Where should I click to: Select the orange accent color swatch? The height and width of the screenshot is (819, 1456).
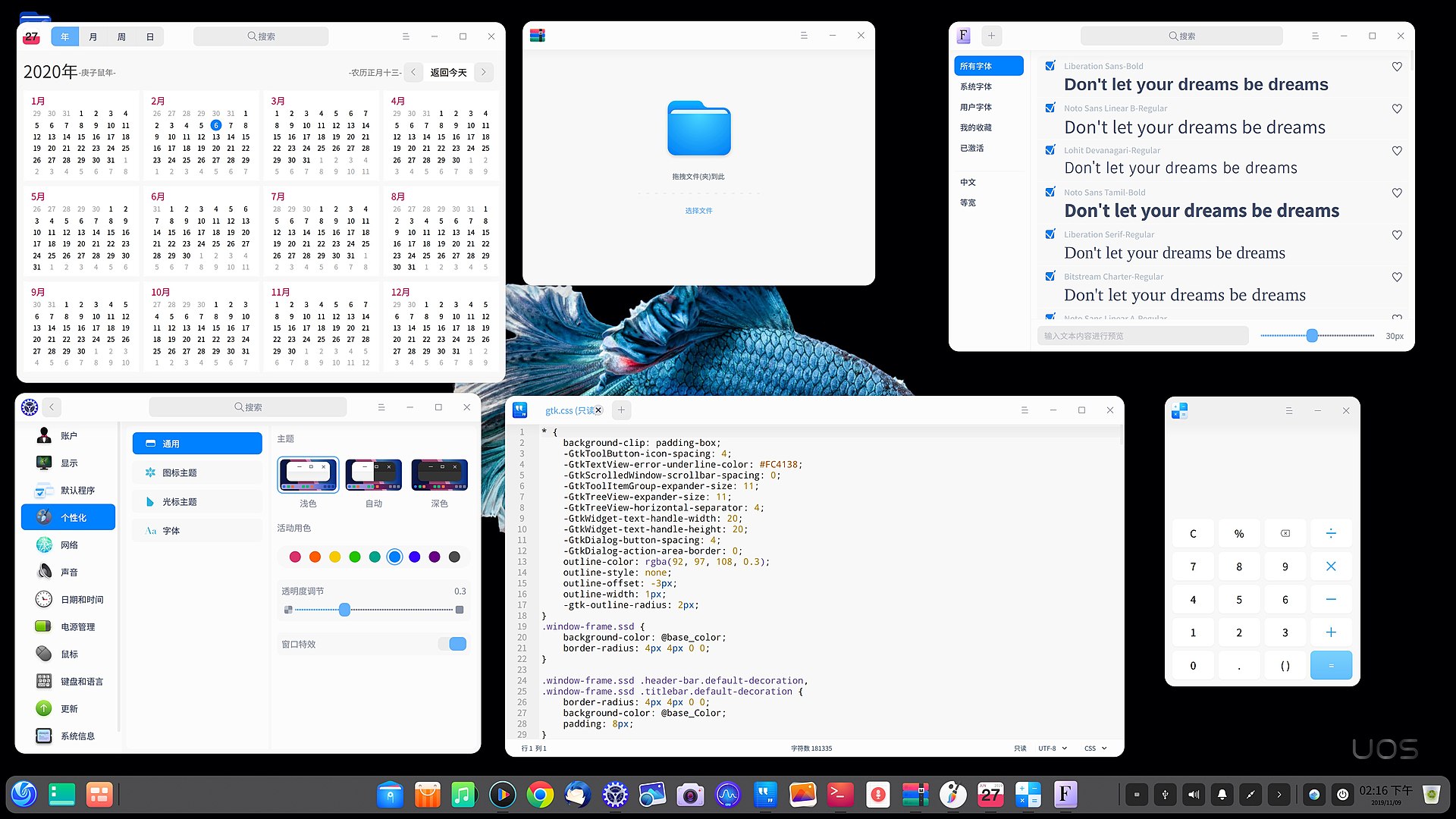315,557
